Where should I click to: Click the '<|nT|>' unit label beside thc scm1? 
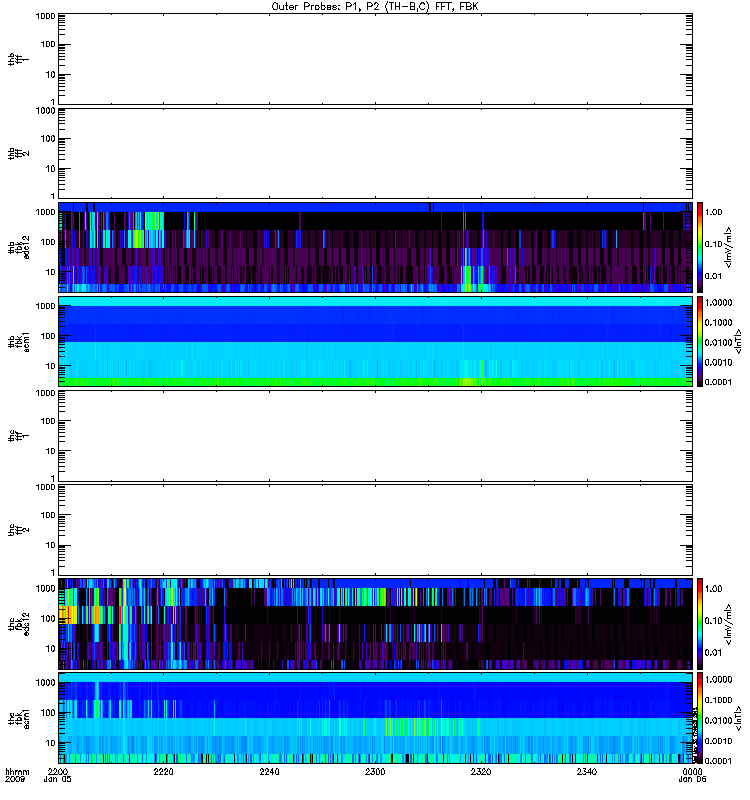pos(738,718)
